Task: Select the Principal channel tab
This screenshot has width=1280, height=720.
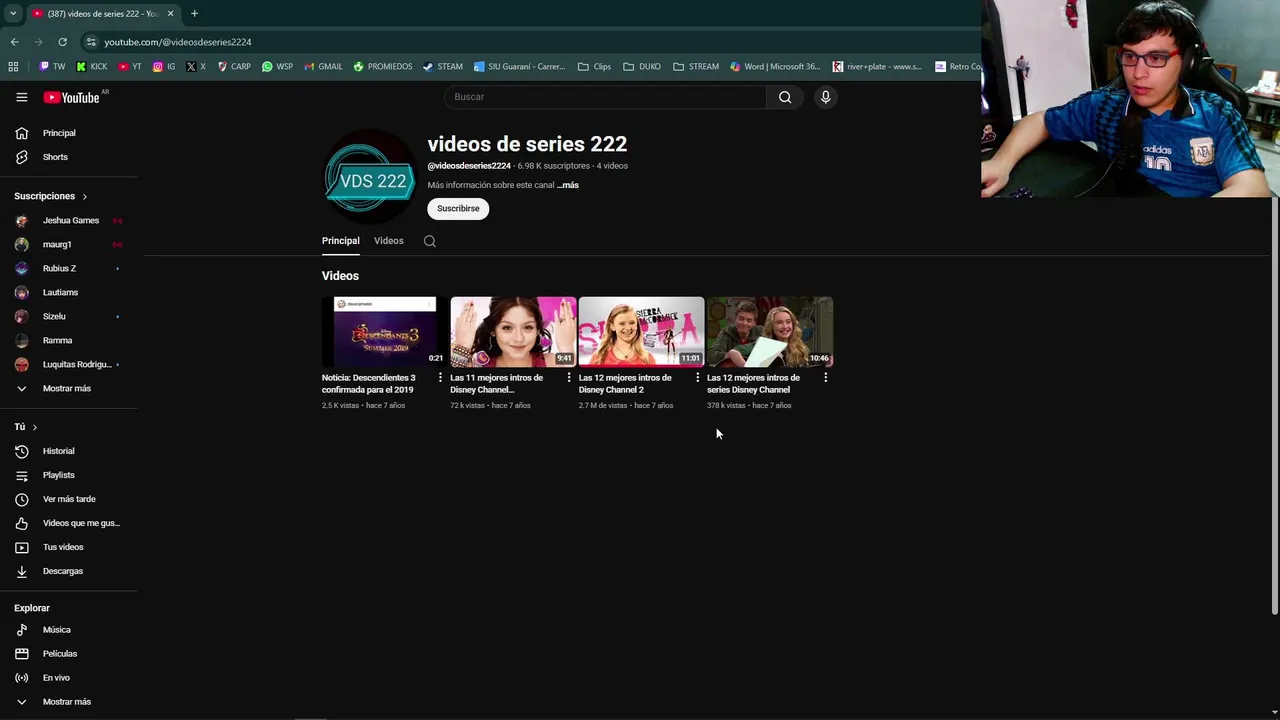Action: pos(341,241)
